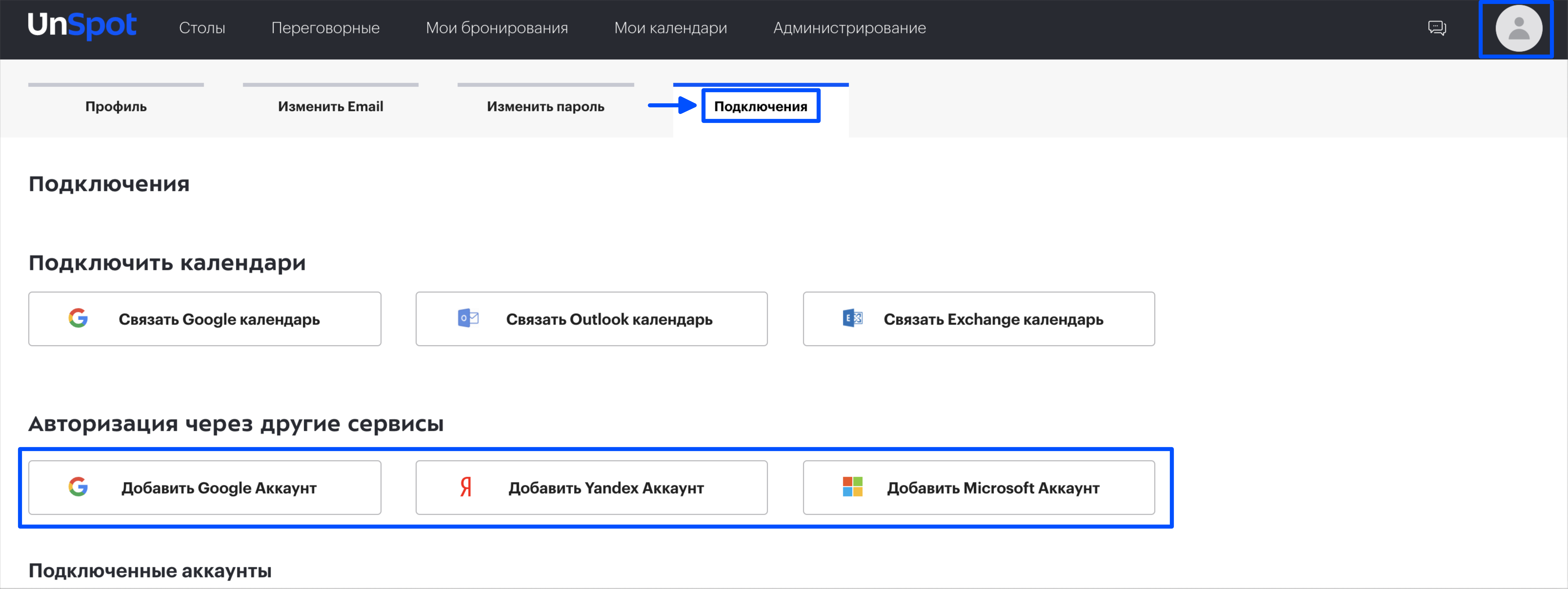Screen dimensions: 1568x589
Task: Click the Google icon in Связать Google календарь
Action: [x=78, y=318]
